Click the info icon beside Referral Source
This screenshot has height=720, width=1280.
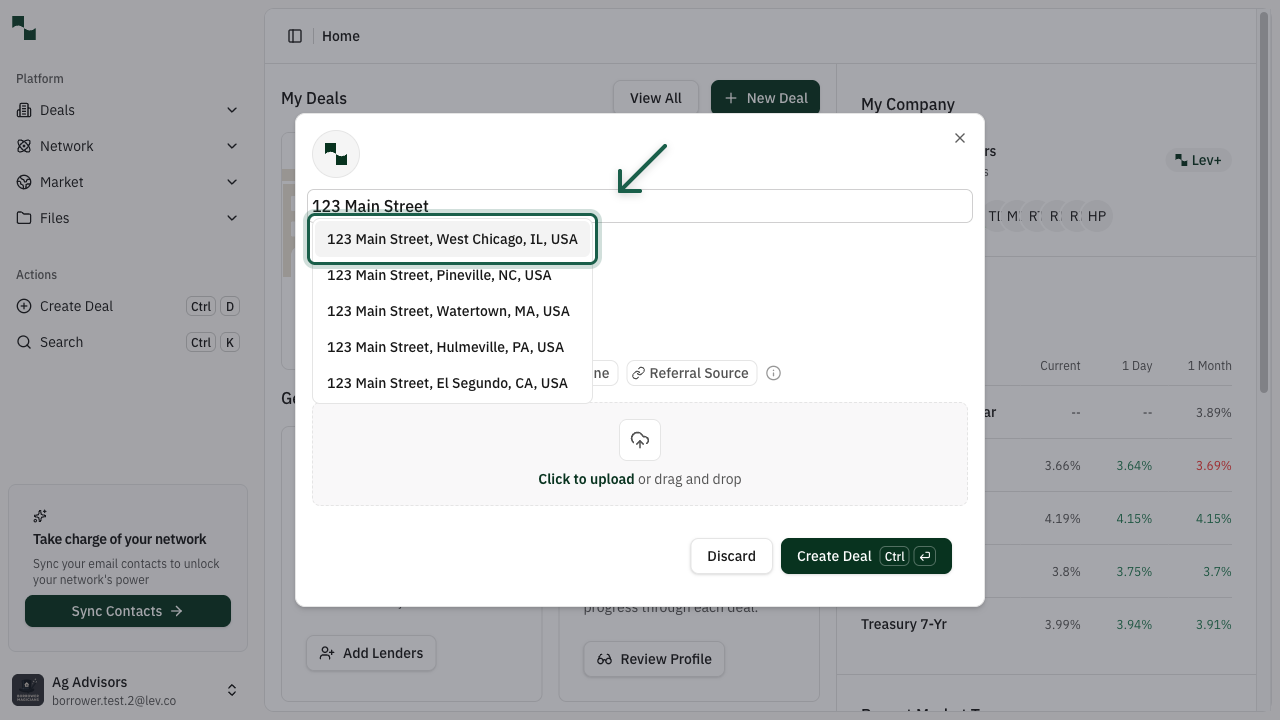tap(773, 373)
